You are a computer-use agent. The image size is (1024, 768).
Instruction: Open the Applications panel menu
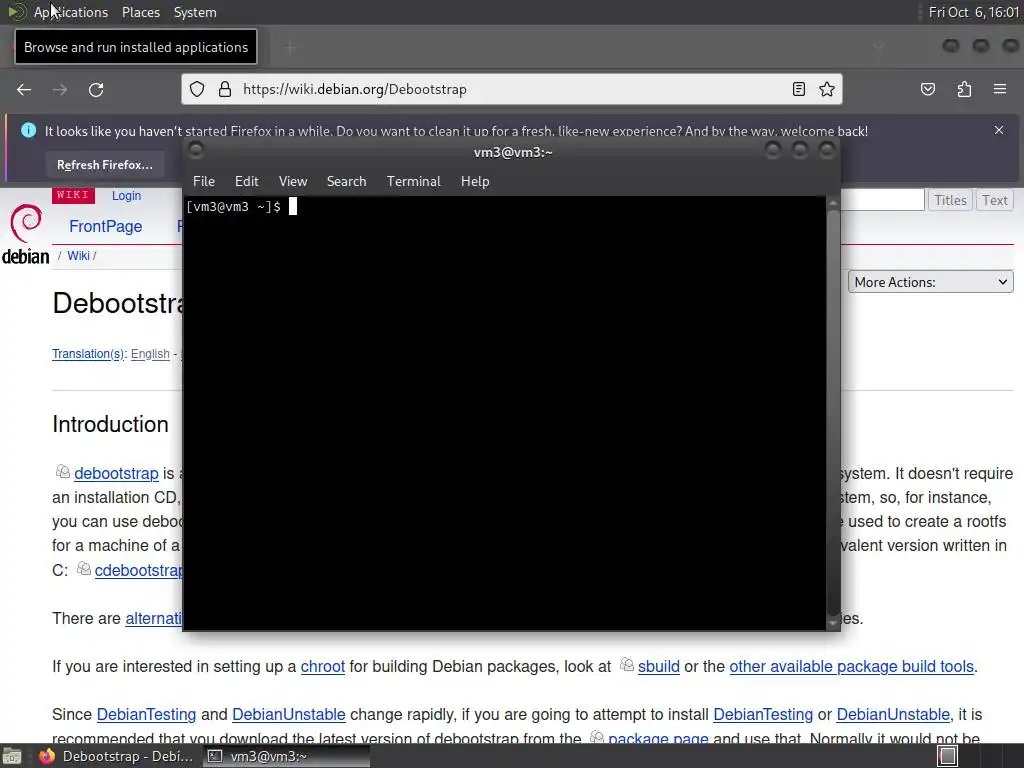point(71,12)
